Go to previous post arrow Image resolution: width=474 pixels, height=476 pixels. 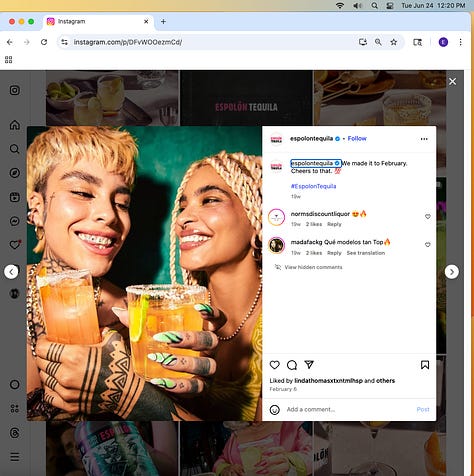pyautogui.click(x=11, y=272)
